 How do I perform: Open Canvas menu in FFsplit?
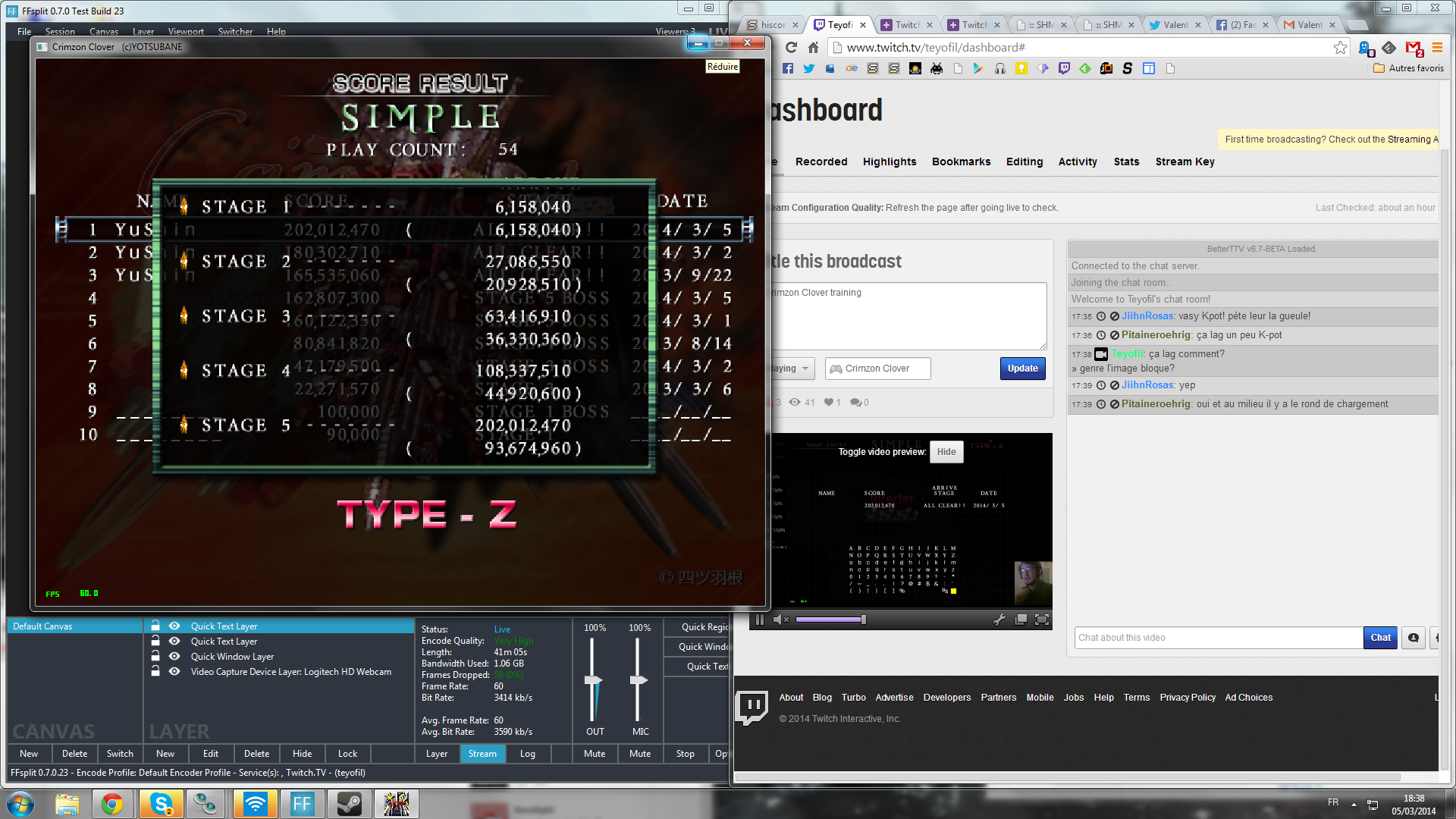coord(104,32)
